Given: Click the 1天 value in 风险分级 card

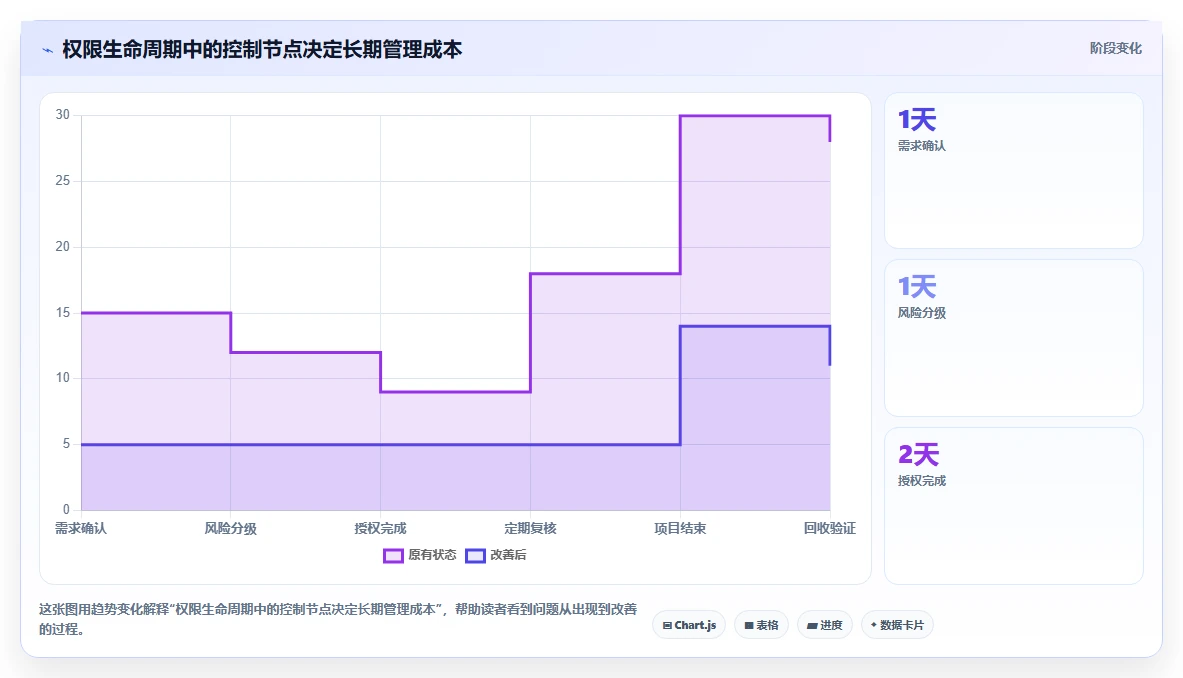Looking at the screenshot, I should [917, 287].
